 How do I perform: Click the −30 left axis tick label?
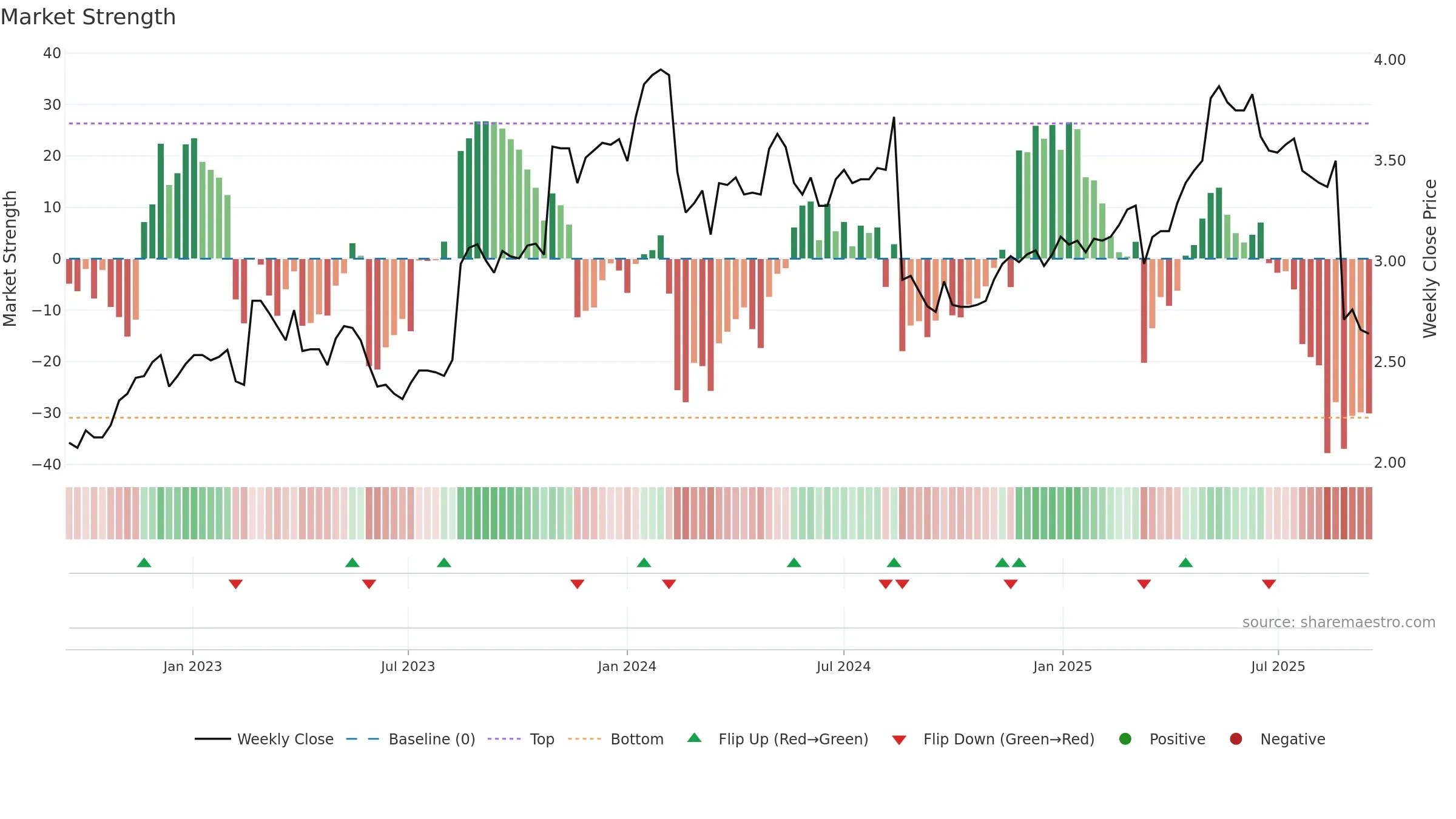pyautogui.click(x=47, y=413)
